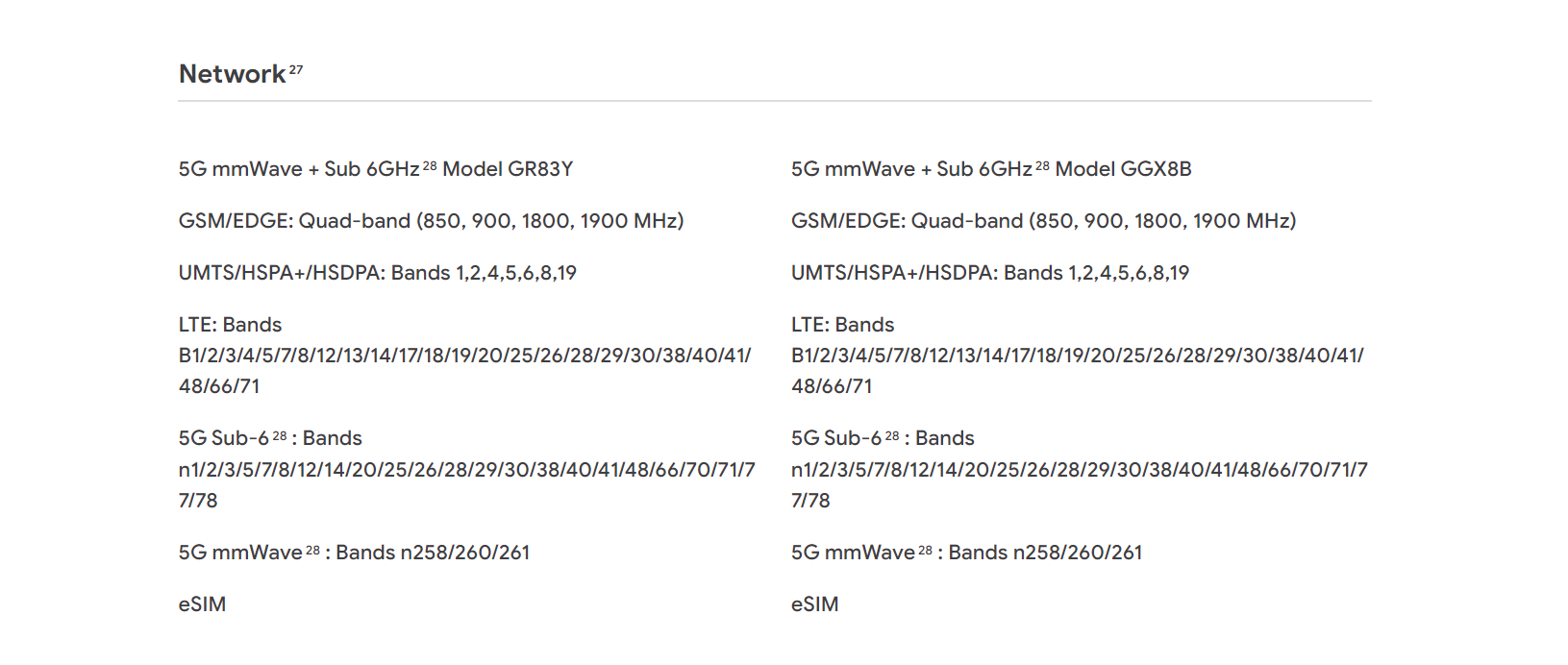The image size is (1568, 665).
Task: Click the LTE: Bands label under GR83Y
Action: pyautogui.click(x=230, y=325)
